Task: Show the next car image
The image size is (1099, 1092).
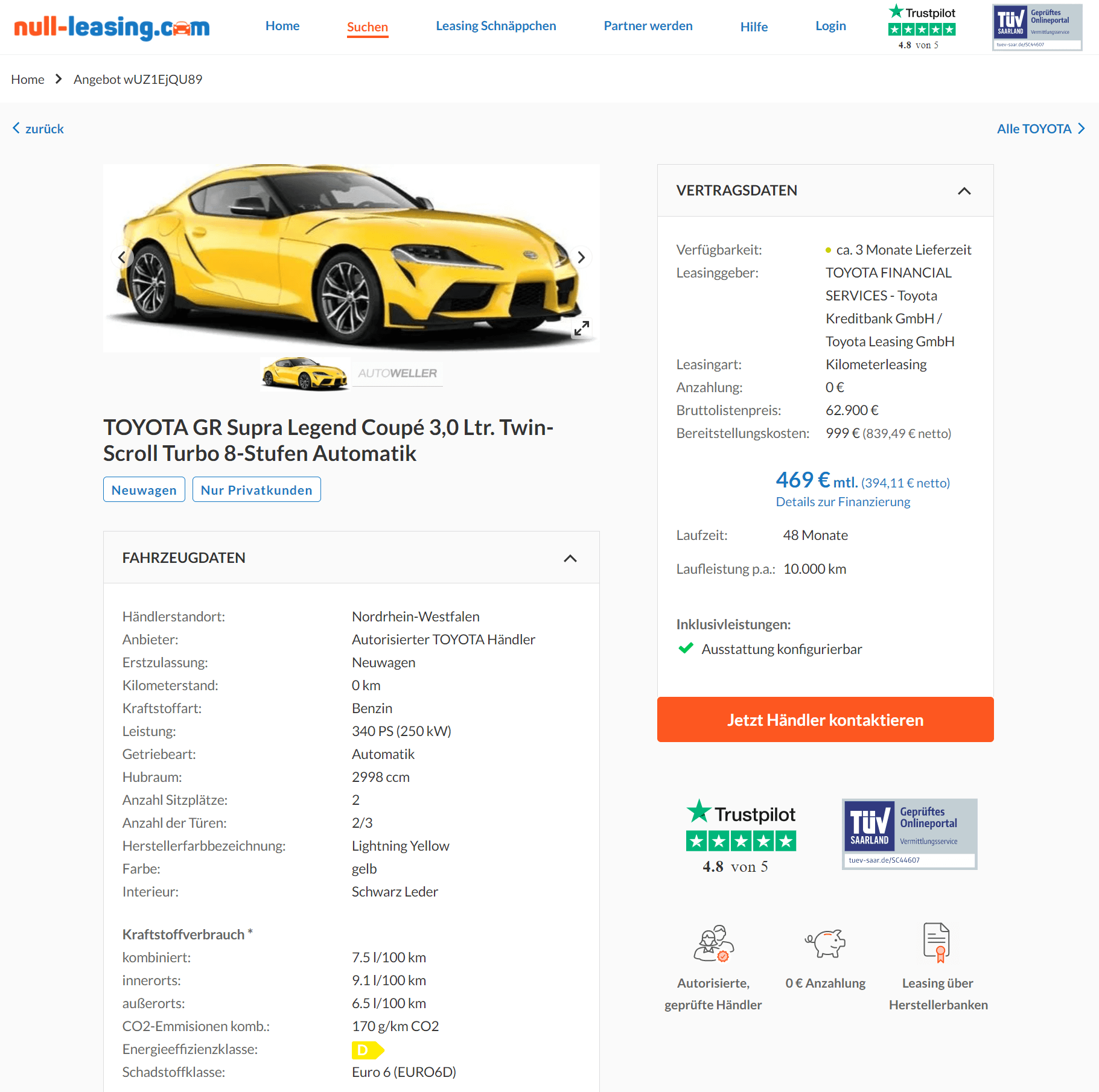Action: tap(581, 257)
